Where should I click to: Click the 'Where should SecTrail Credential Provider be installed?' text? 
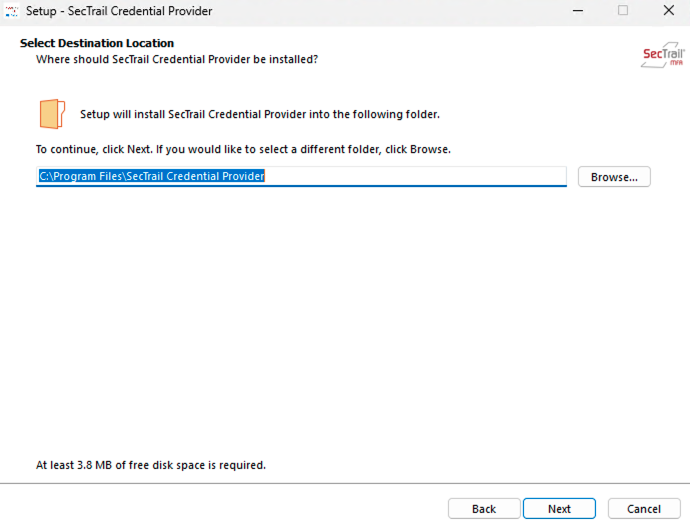[177, 60]
